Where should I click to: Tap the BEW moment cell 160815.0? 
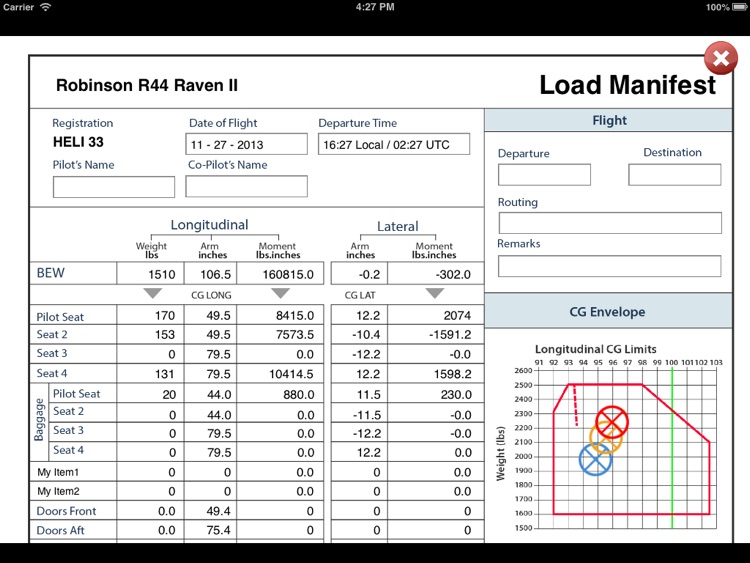click(x=280, y=274)
